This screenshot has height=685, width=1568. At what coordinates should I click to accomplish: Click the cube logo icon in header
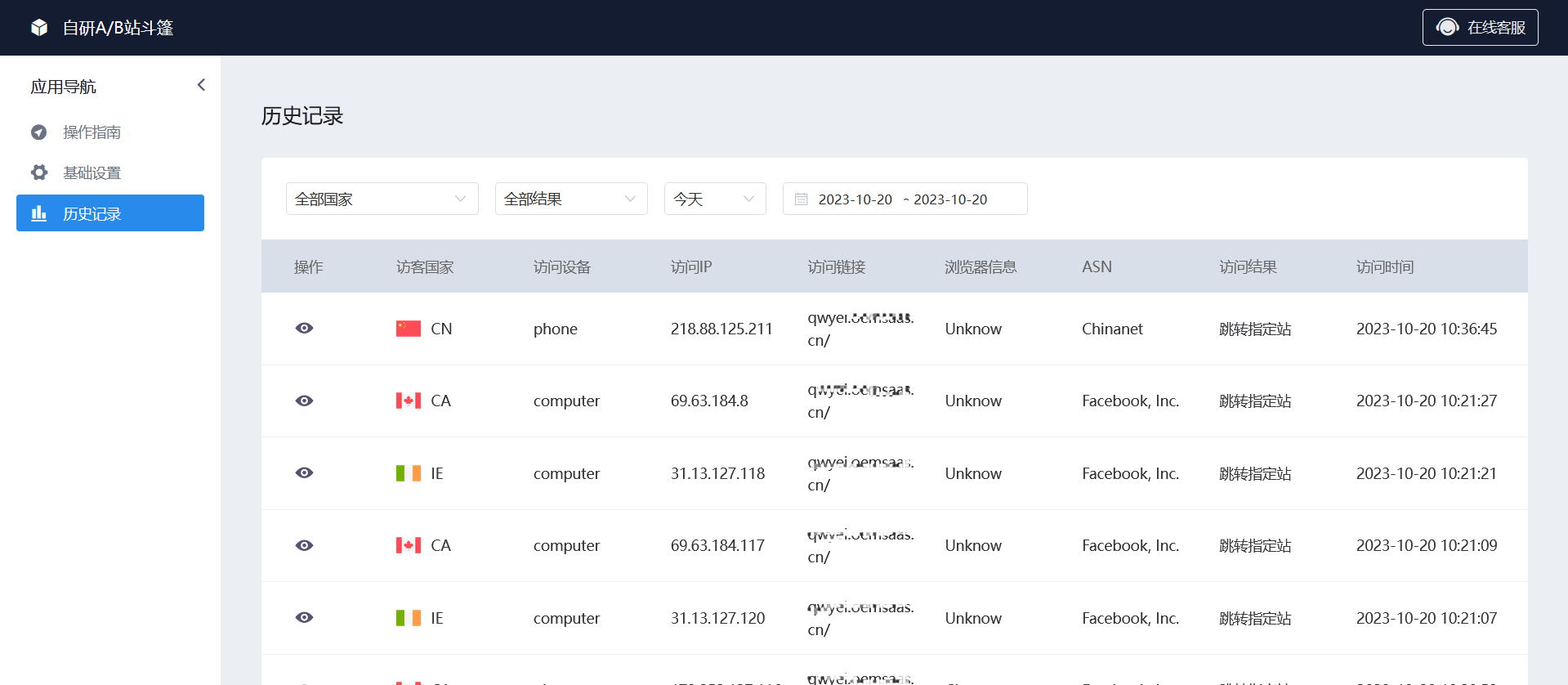(39, 28)
